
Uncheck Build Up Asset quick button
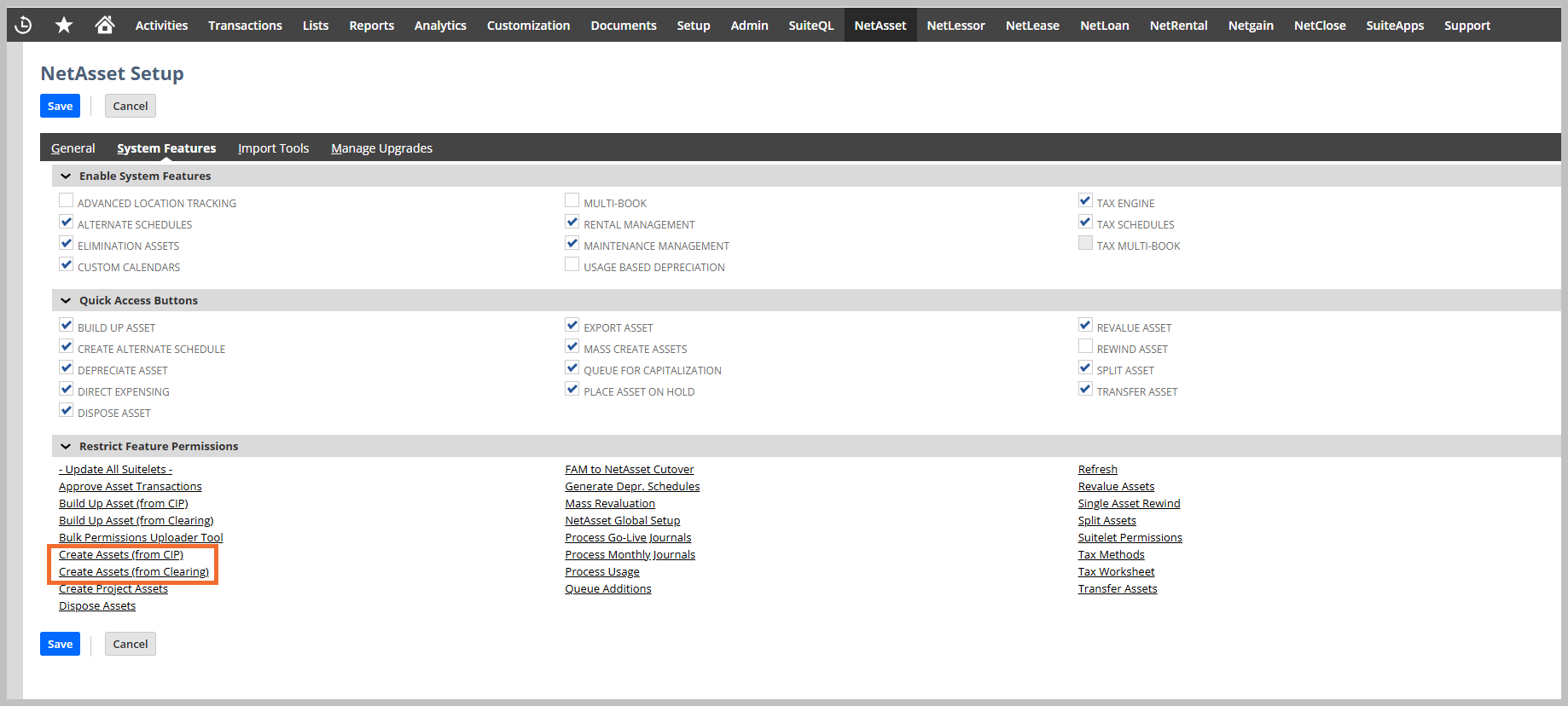67,325
